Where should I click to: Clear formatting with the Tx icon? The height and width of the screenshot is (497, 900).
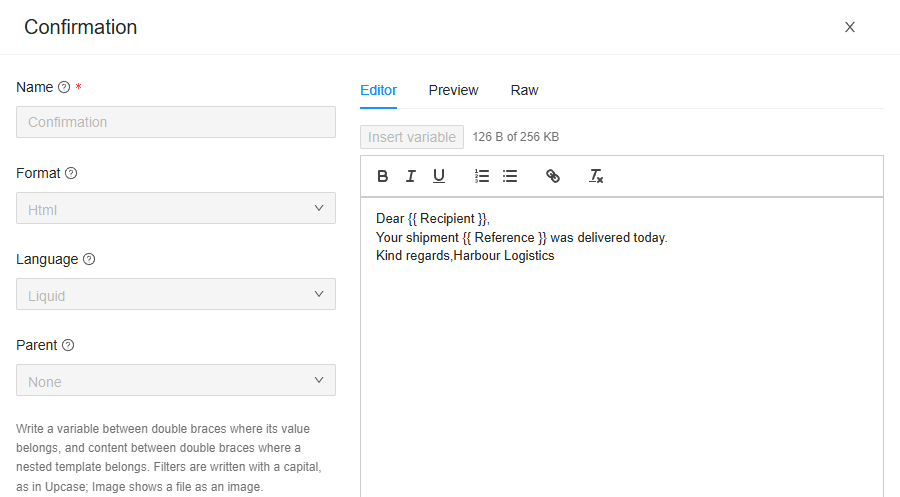[x=596, y=176]
